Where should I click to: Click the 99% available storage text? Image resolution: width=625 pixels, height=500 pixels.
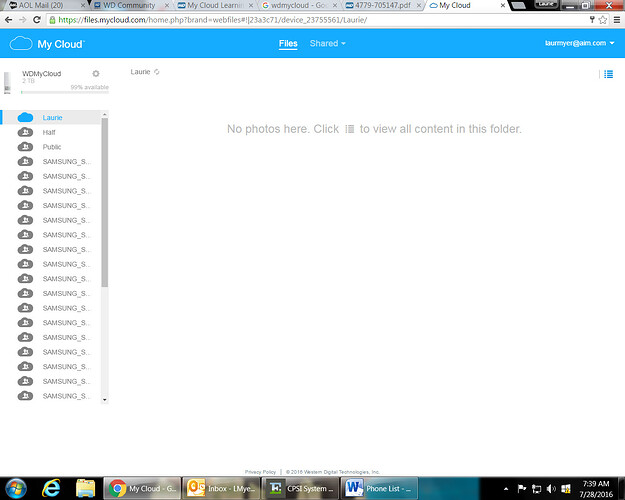tap(89, 87)
